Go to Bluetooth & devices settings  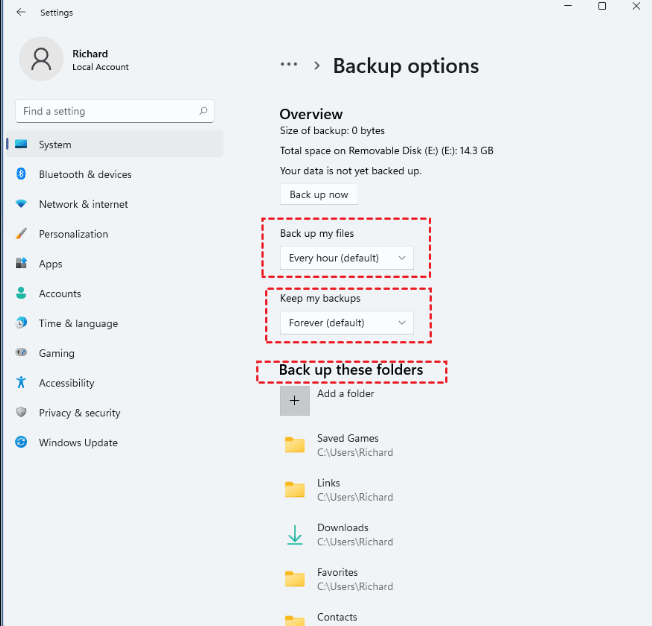pyautogui.click(x=115, y=174)
